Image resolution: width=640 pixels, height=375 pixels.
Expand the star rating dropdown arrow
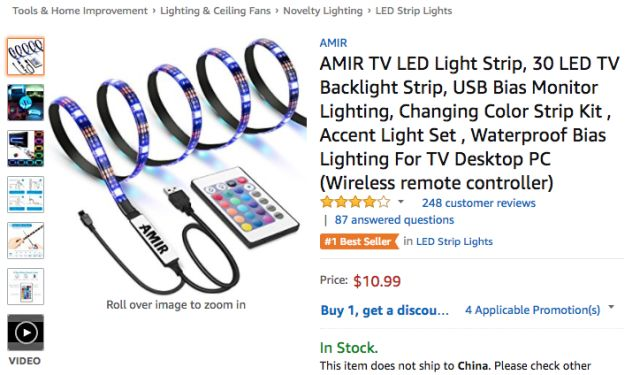401,202
